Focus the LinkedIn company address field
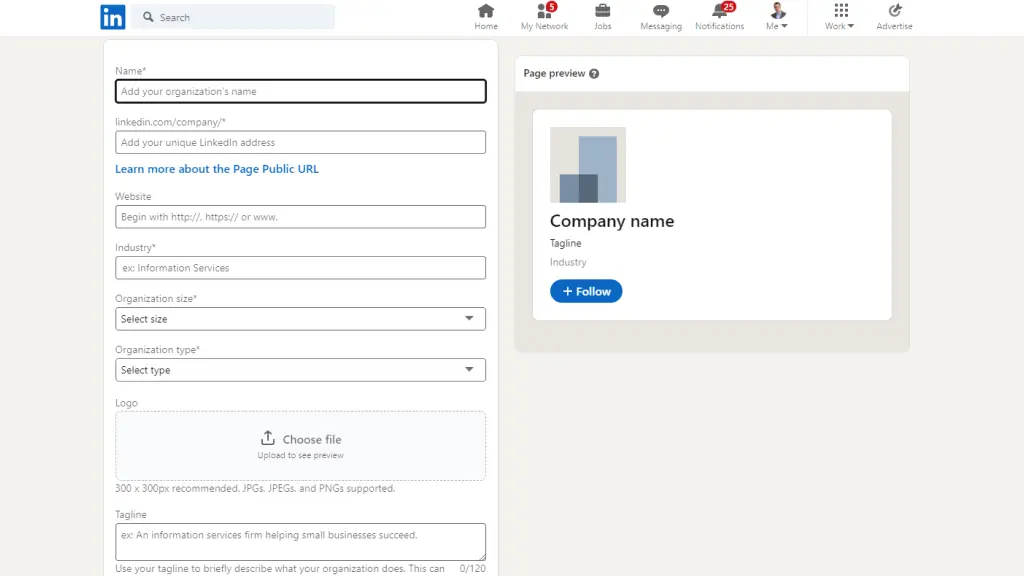 300,142
